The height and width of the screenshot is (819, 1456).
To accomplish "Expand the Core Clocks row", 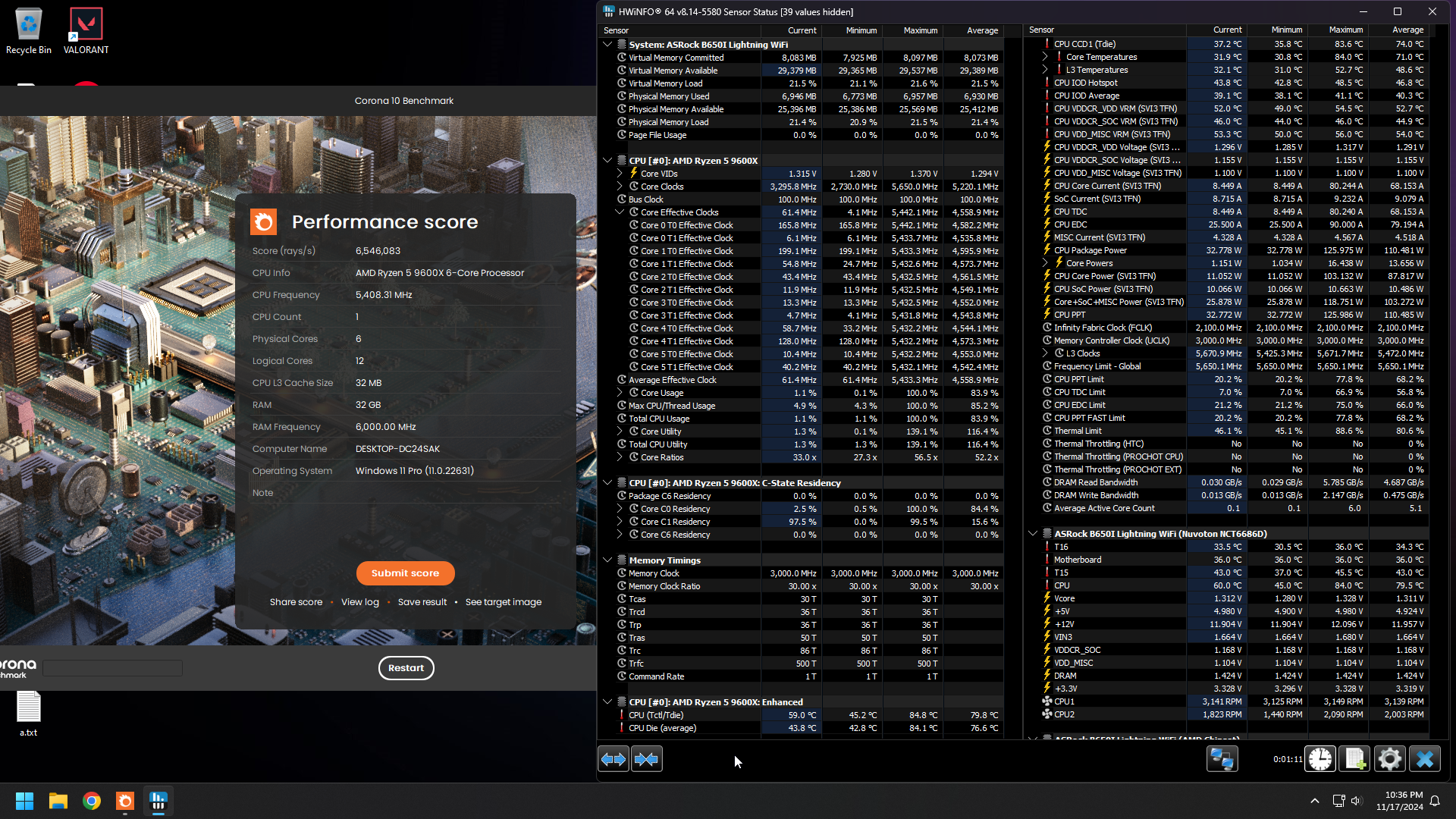I will coord(620,187).
